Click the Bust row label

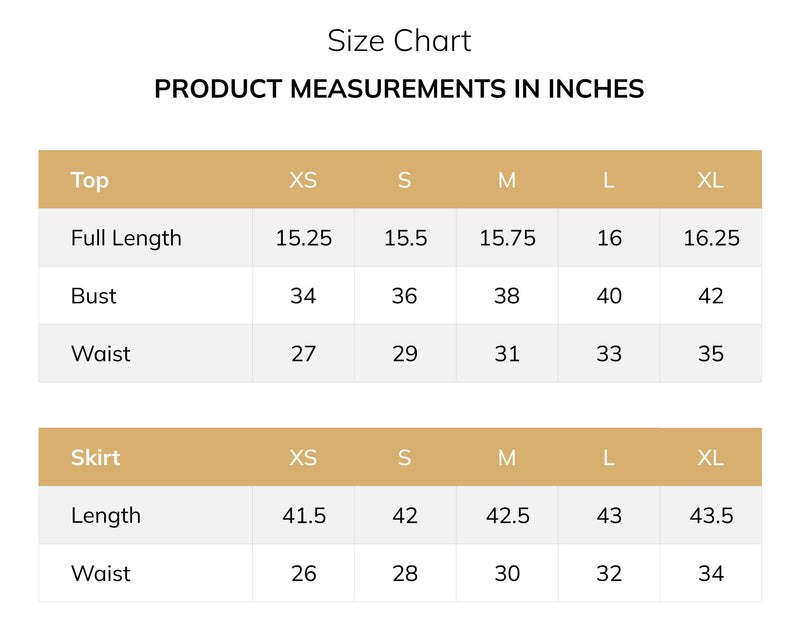click(x=94, y=295)
